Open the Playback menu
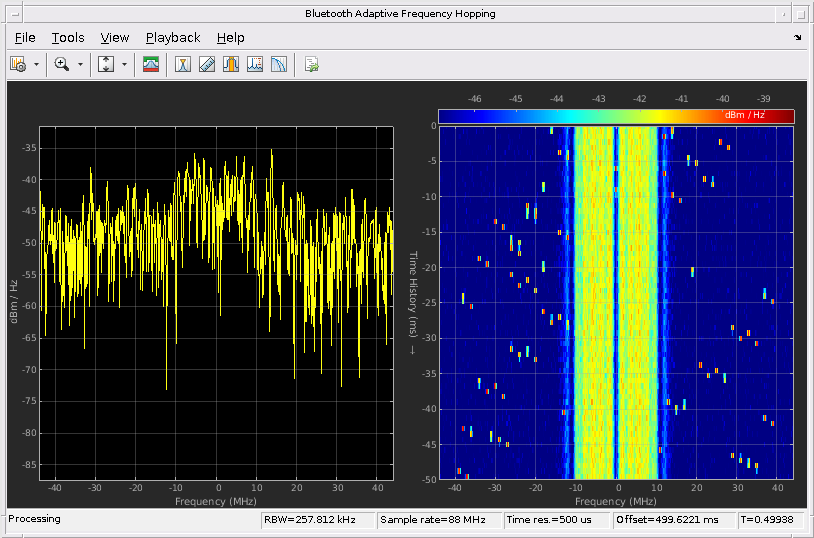814x538 pixels. (x=173, y=38)
